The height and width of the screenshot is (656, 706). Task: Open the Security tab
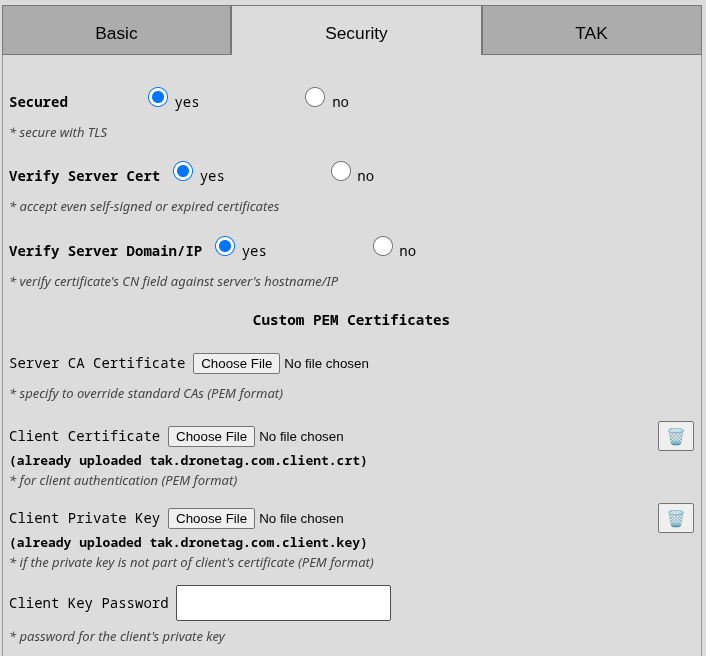tap(356, 31)
